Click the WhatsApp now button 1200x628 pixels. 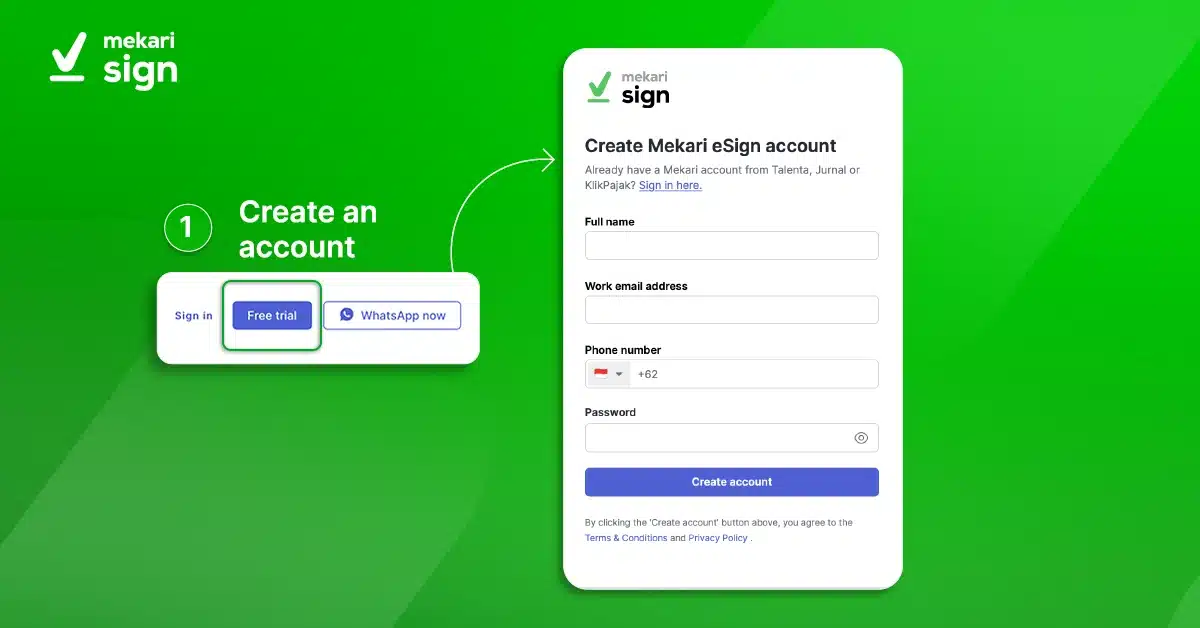[392, 315]
